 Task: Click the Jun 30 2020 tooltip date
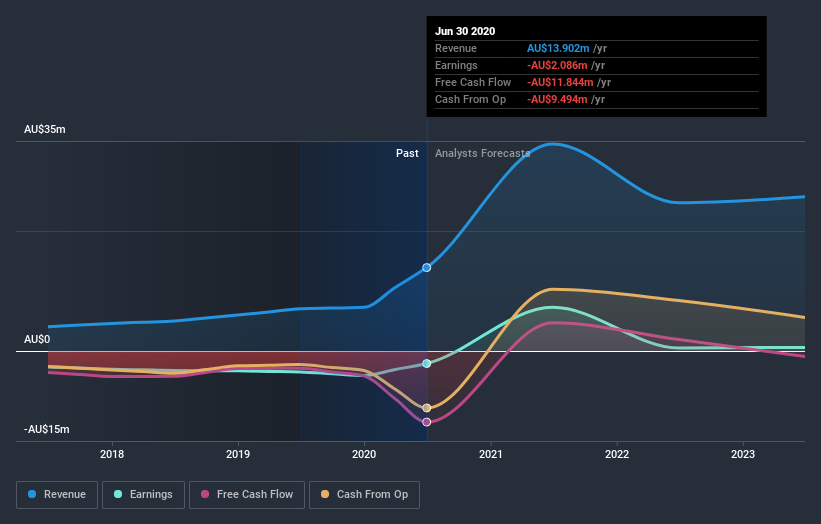coord(465,31)
